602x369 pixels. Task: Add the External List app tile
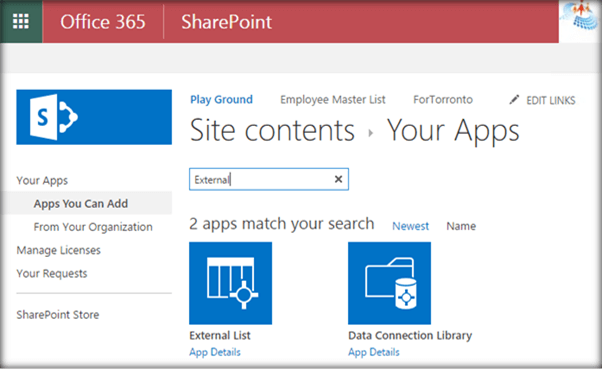click(230, 283)
